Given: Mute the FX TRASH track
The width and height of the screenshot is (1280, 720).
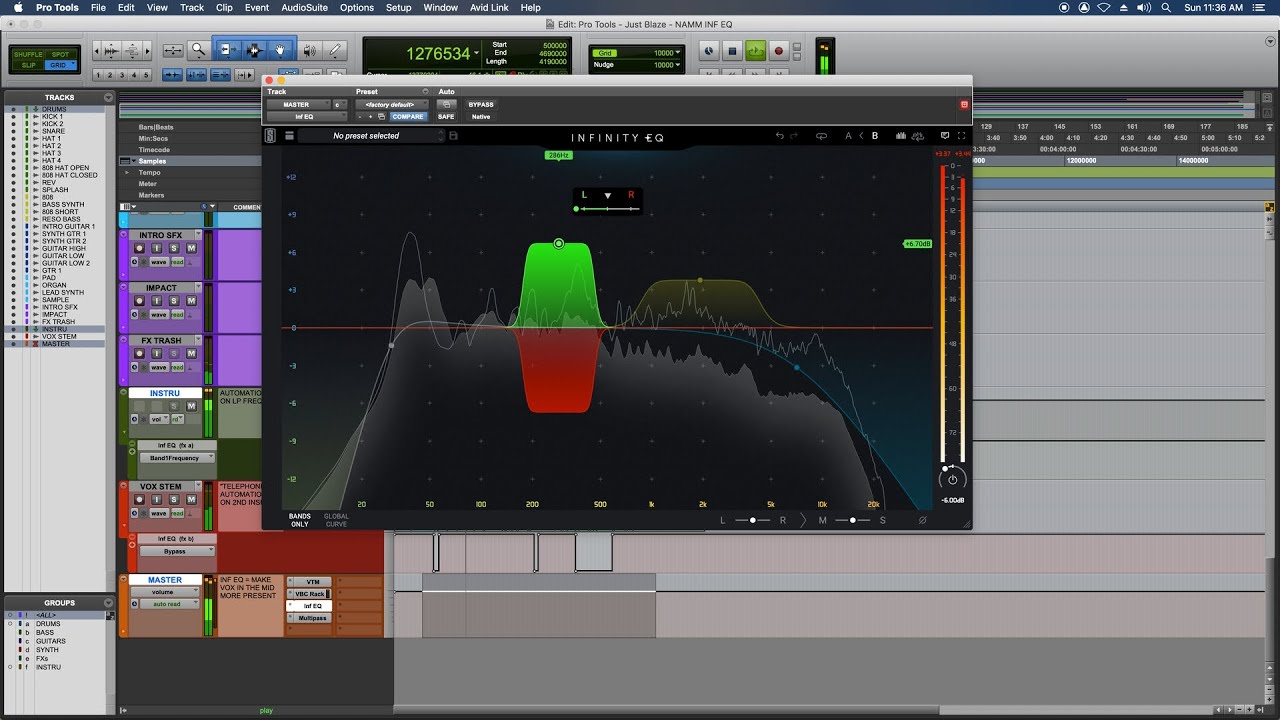Looking at the screenshot, I should click(189, 353).
